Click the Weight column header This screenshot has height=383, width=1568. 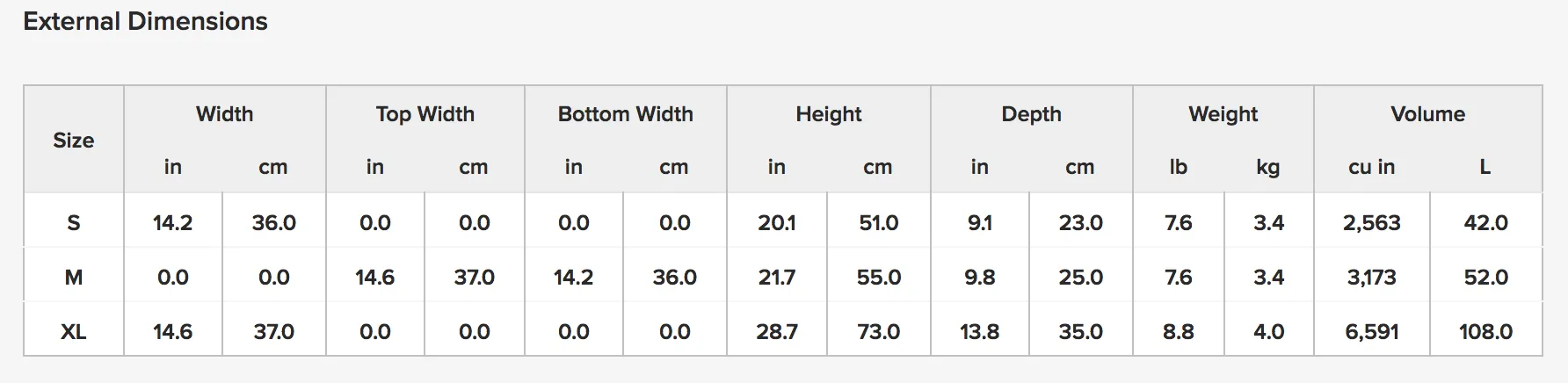1223,114
